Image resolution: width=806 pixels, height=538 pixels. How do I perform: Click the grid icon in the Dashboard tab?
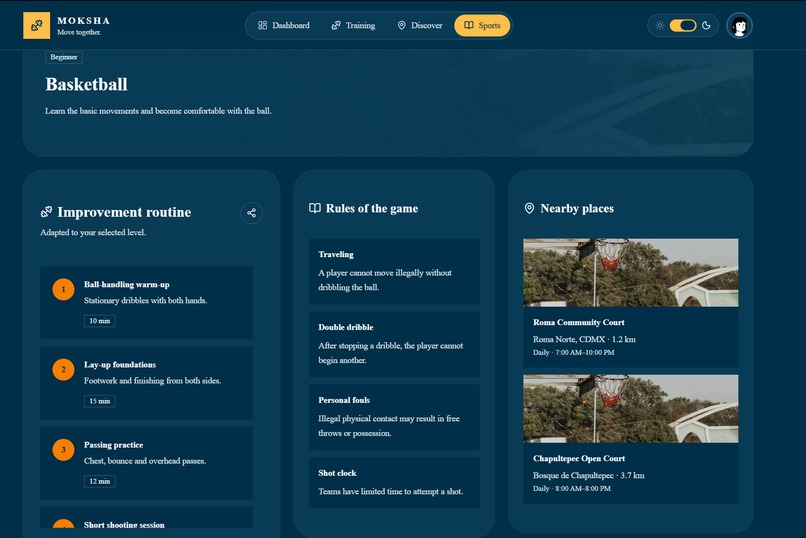[x=262, y=25]
